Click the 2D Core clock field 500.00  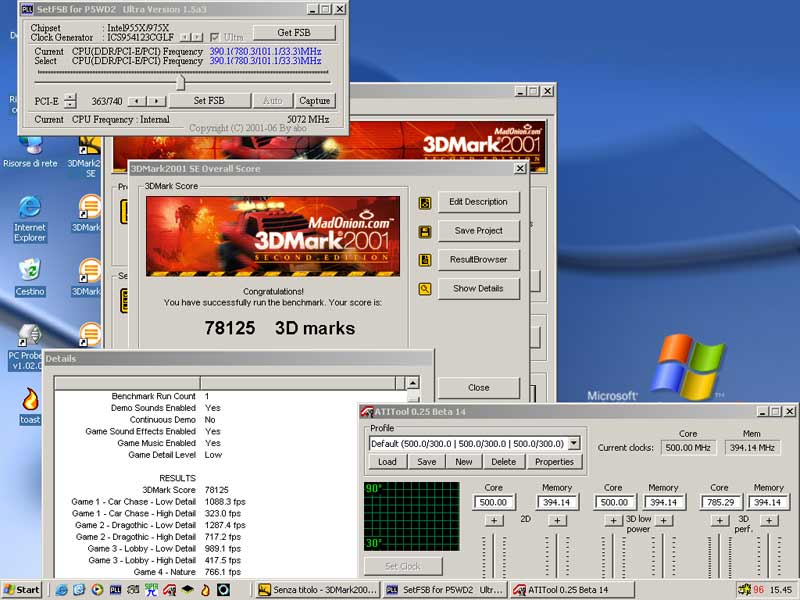(x=494, y=503)
